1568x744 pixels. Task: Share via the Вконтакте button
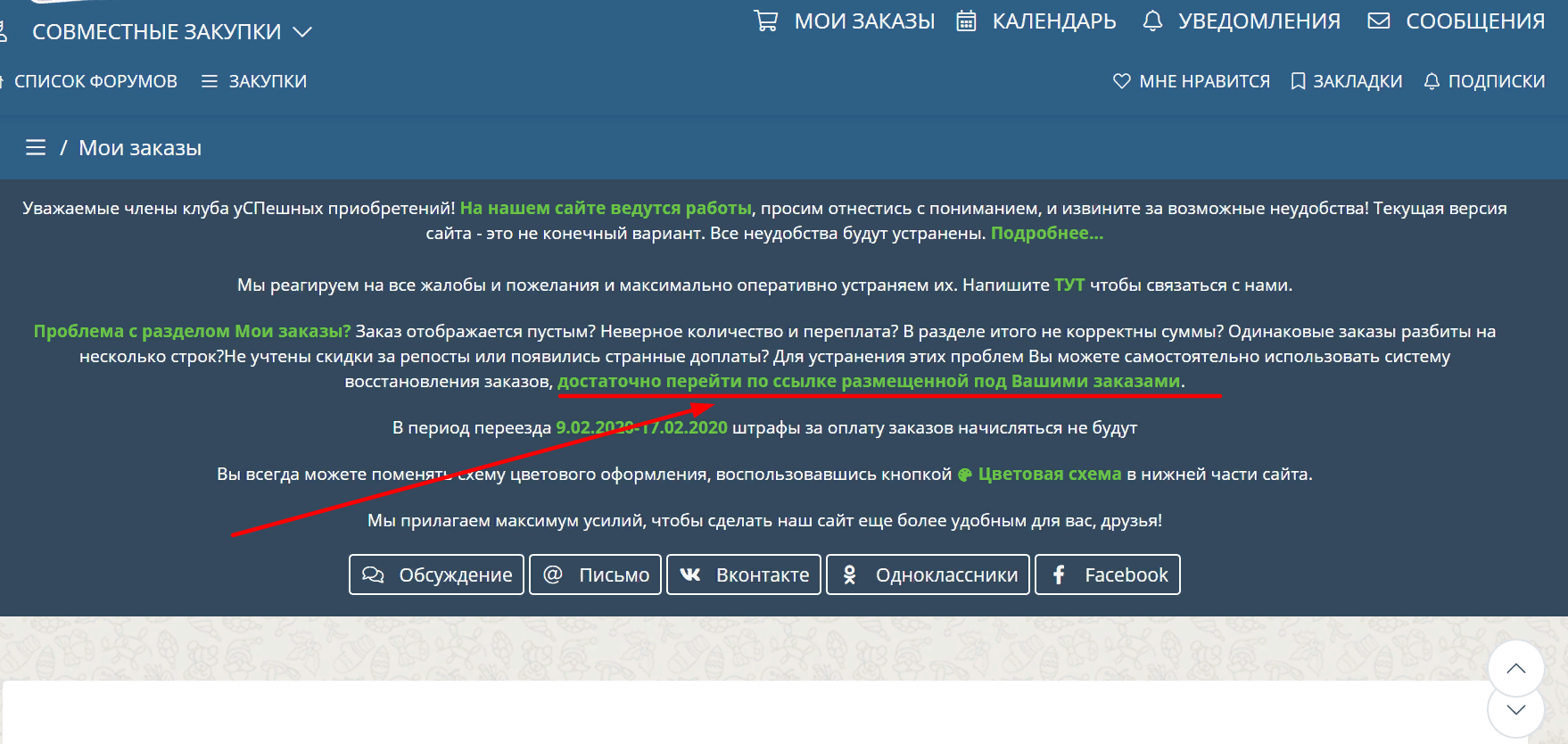tap(744, 575)
